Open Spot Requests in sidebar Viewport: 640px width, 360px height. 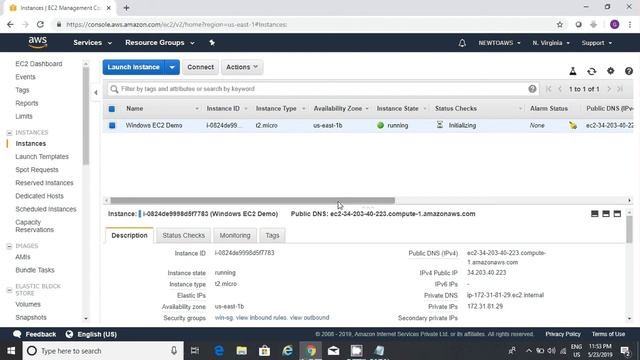tap(37, 170)
